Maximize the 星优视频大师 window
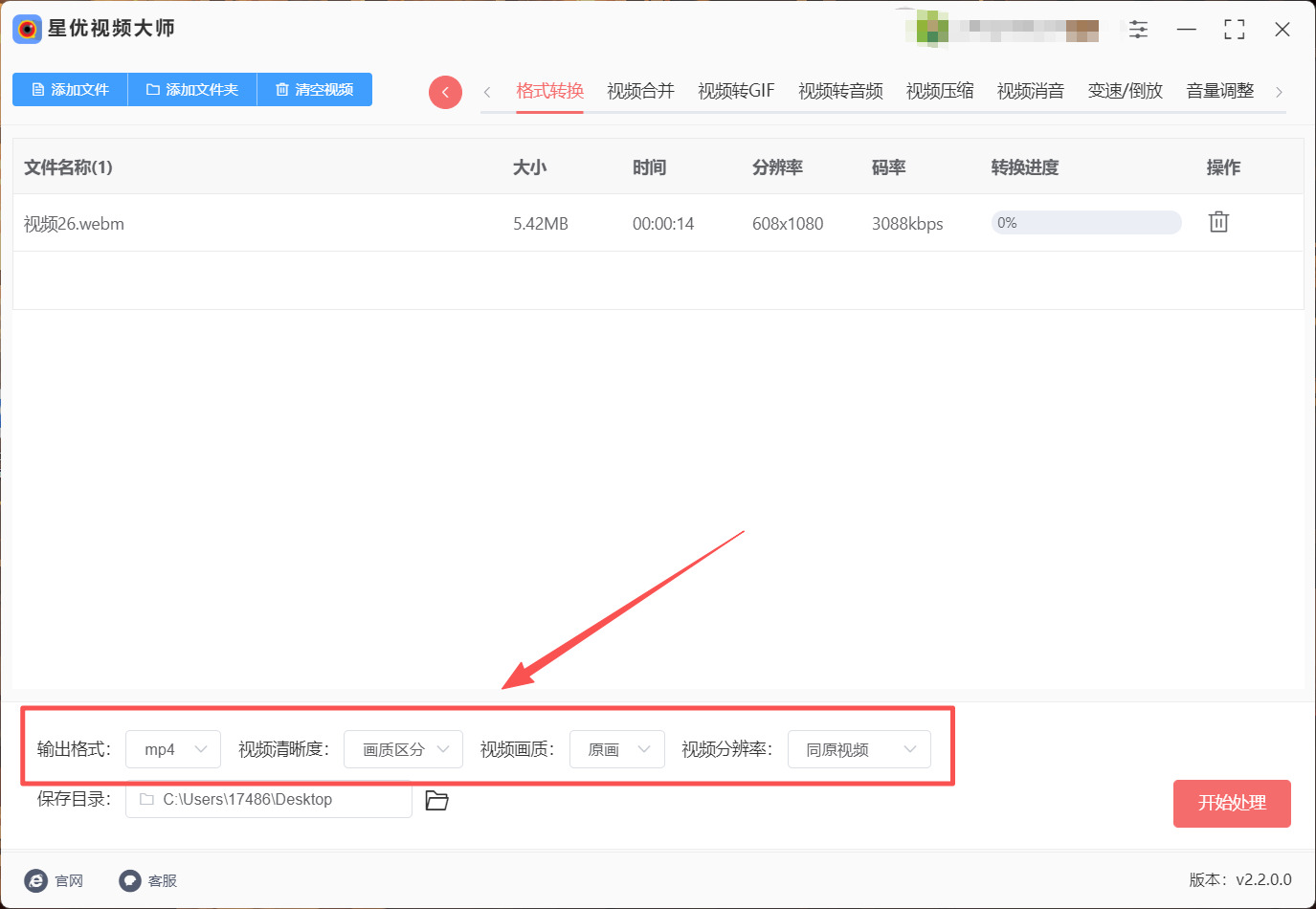Viewport: 1316px width, 909px height. [x=1235, y=30]
